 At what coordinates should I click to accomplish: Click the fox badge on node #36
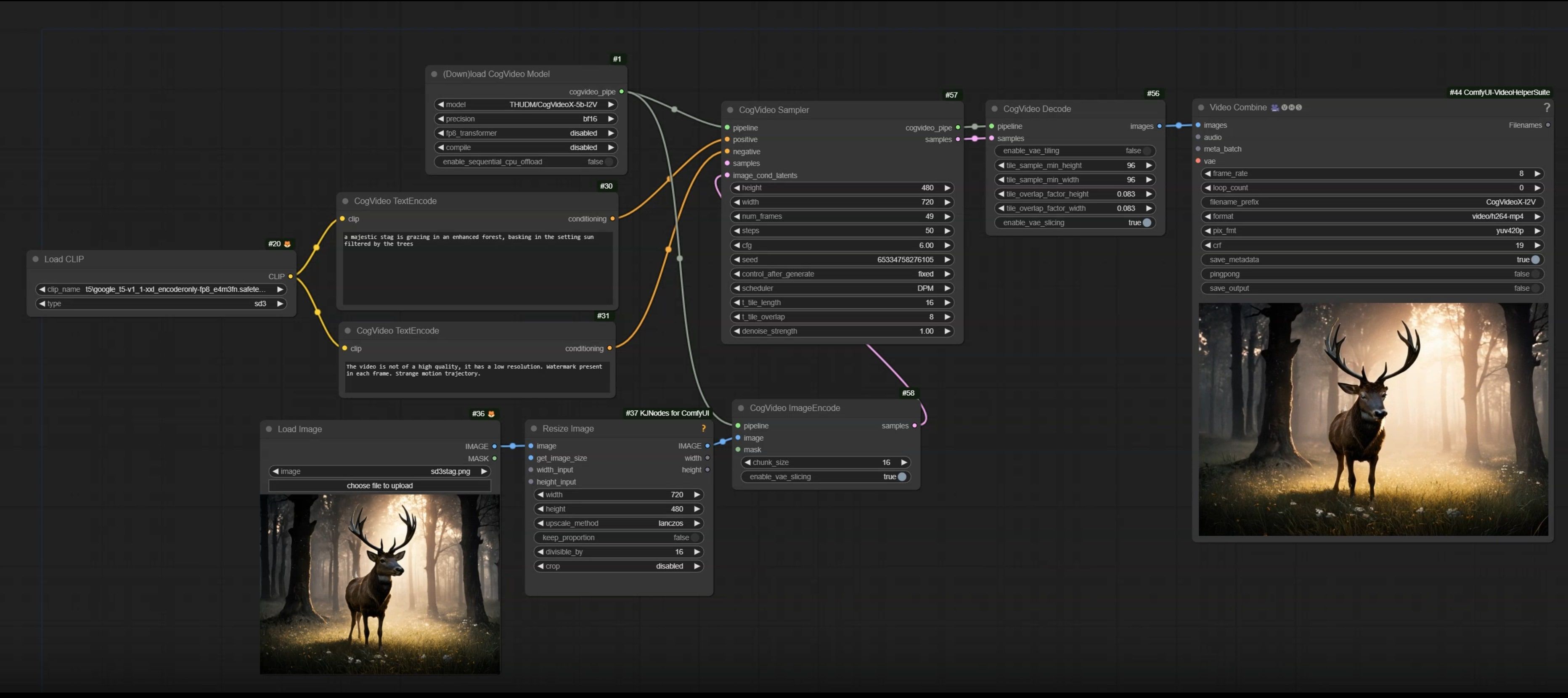coord(491,414)
